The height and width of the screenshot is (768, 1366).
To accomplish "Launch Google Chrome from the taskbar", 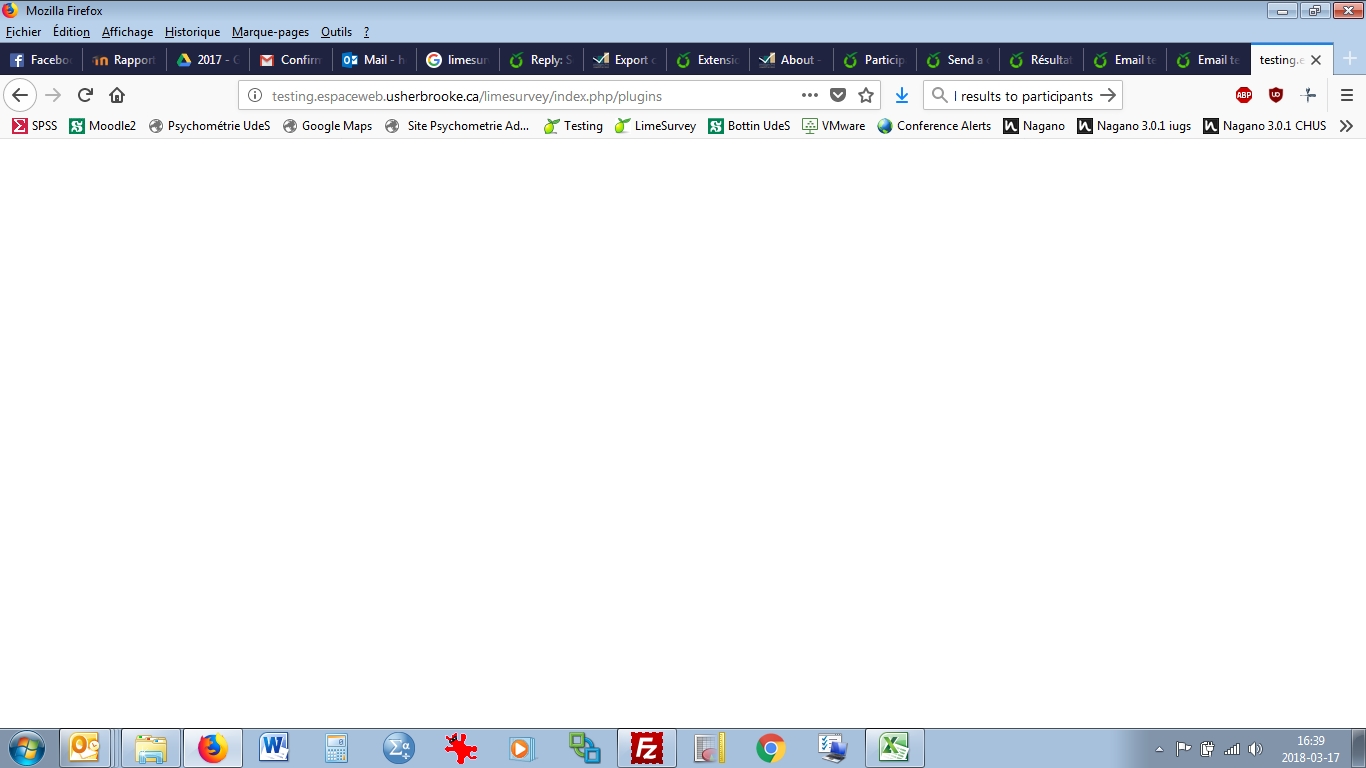I will [x=770, y=748].
